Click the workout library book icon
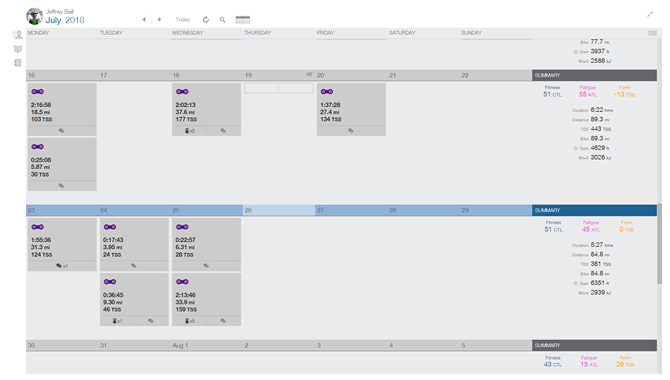This screenshot has height=380, width=670. point(18,49)
